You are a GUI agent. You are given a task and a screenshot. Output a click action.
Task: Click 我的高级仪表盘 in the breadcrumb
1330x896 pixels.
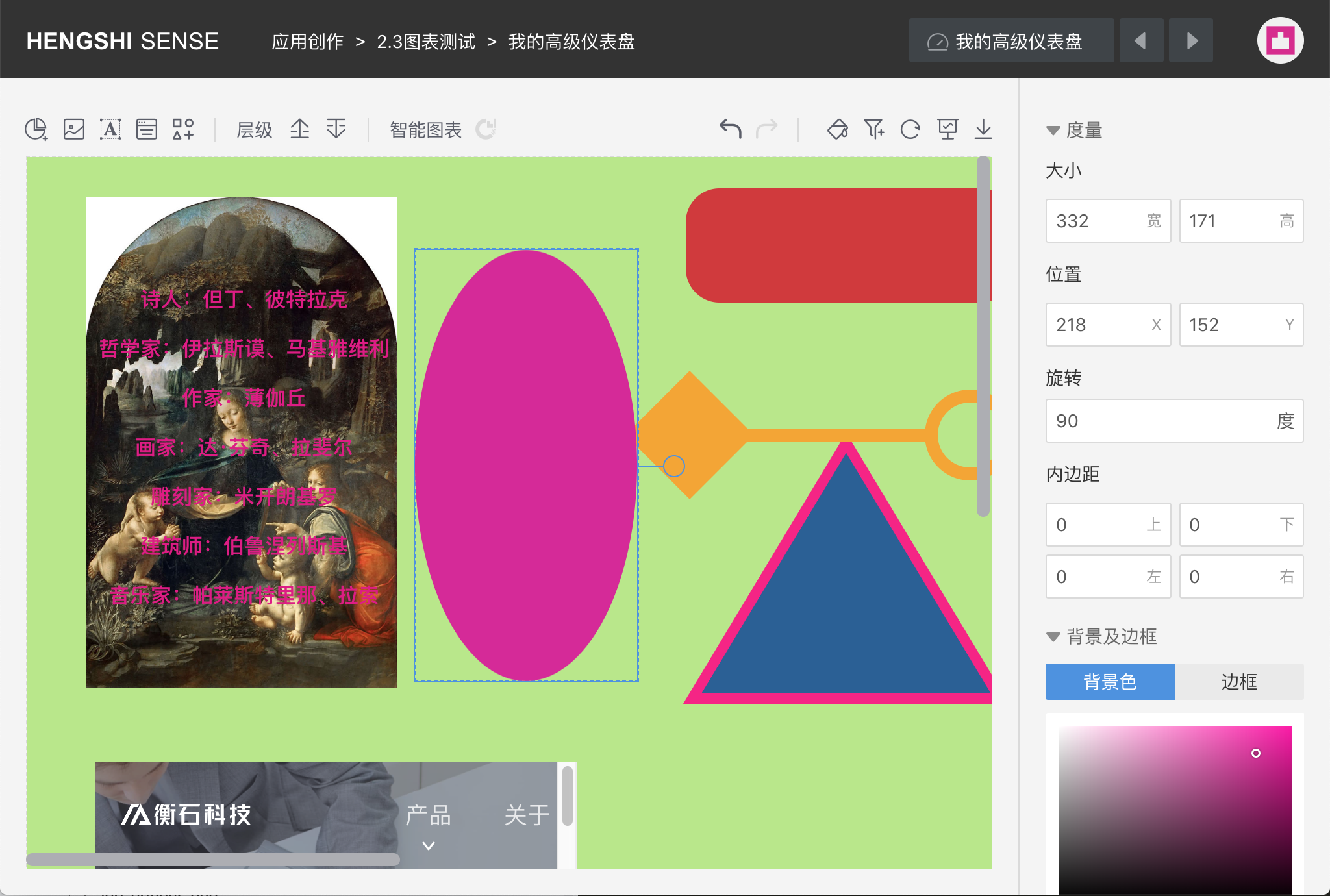[571, 42]
